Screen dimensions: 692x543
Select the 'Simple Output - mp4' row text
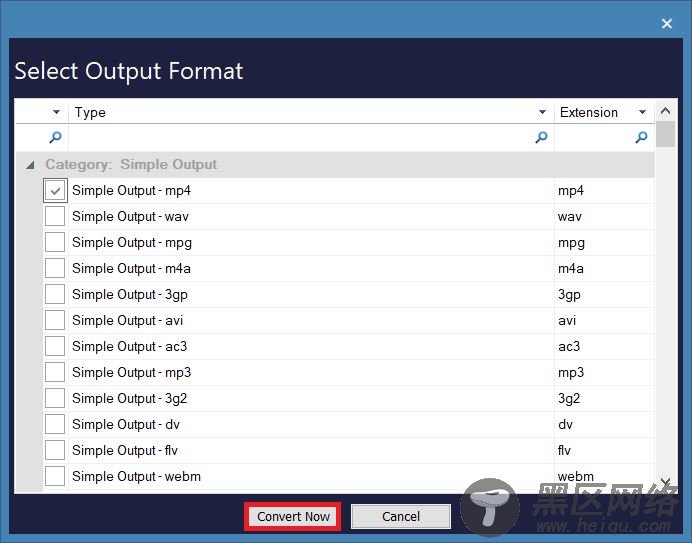[x=132, y=191]
